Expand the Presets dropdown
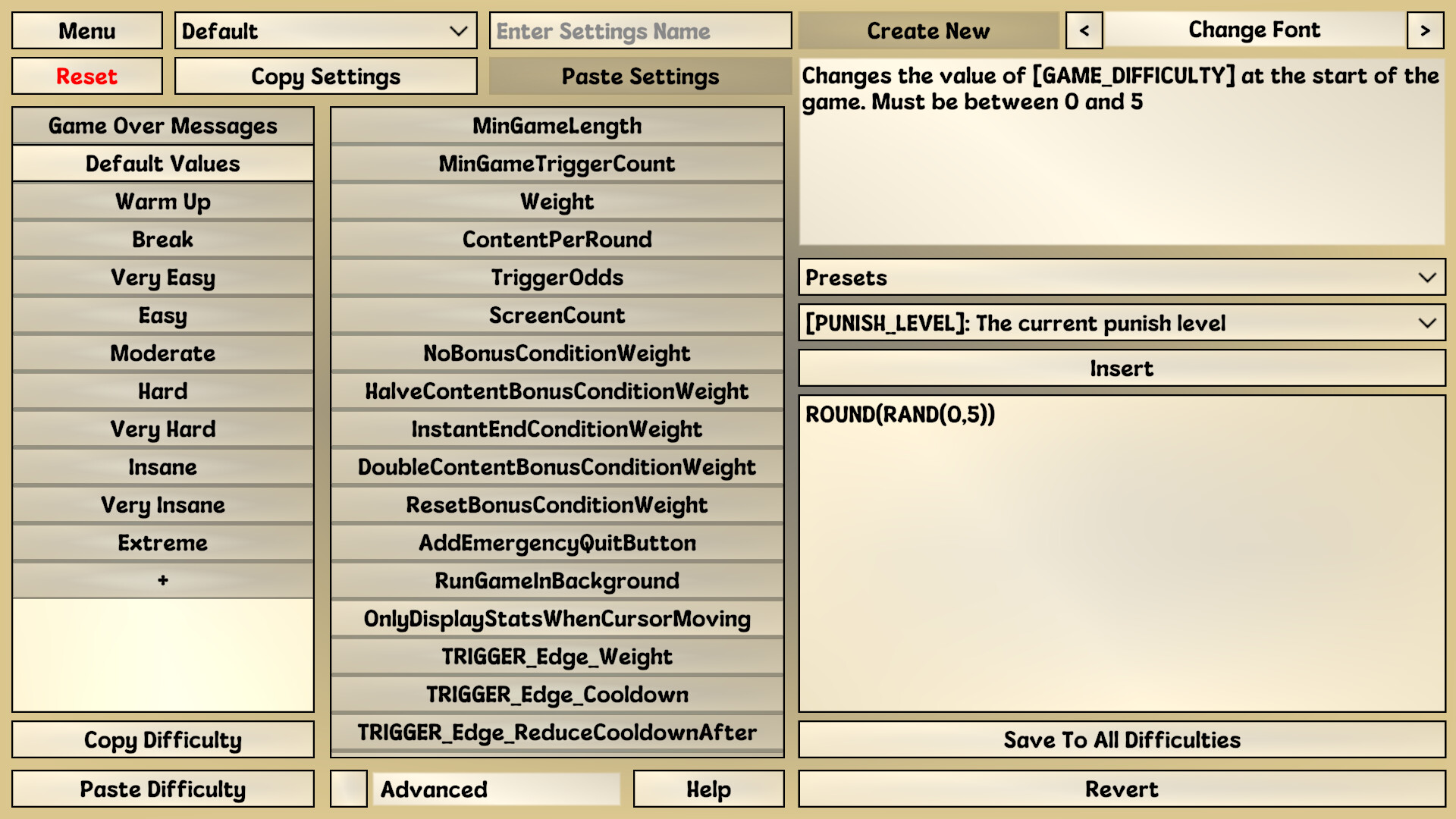The width and height of the screenshot is (1456, 819). (x=1122, y=278)
